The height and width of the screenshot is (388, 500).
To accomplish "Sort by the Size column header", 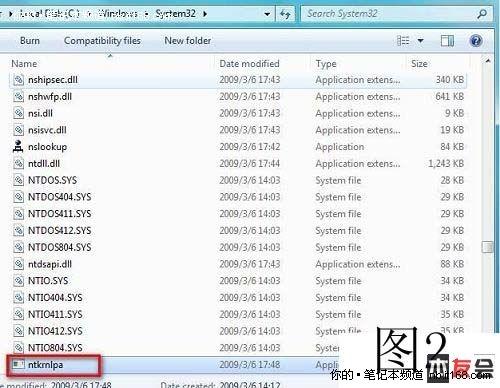I will tap(419, 64).
